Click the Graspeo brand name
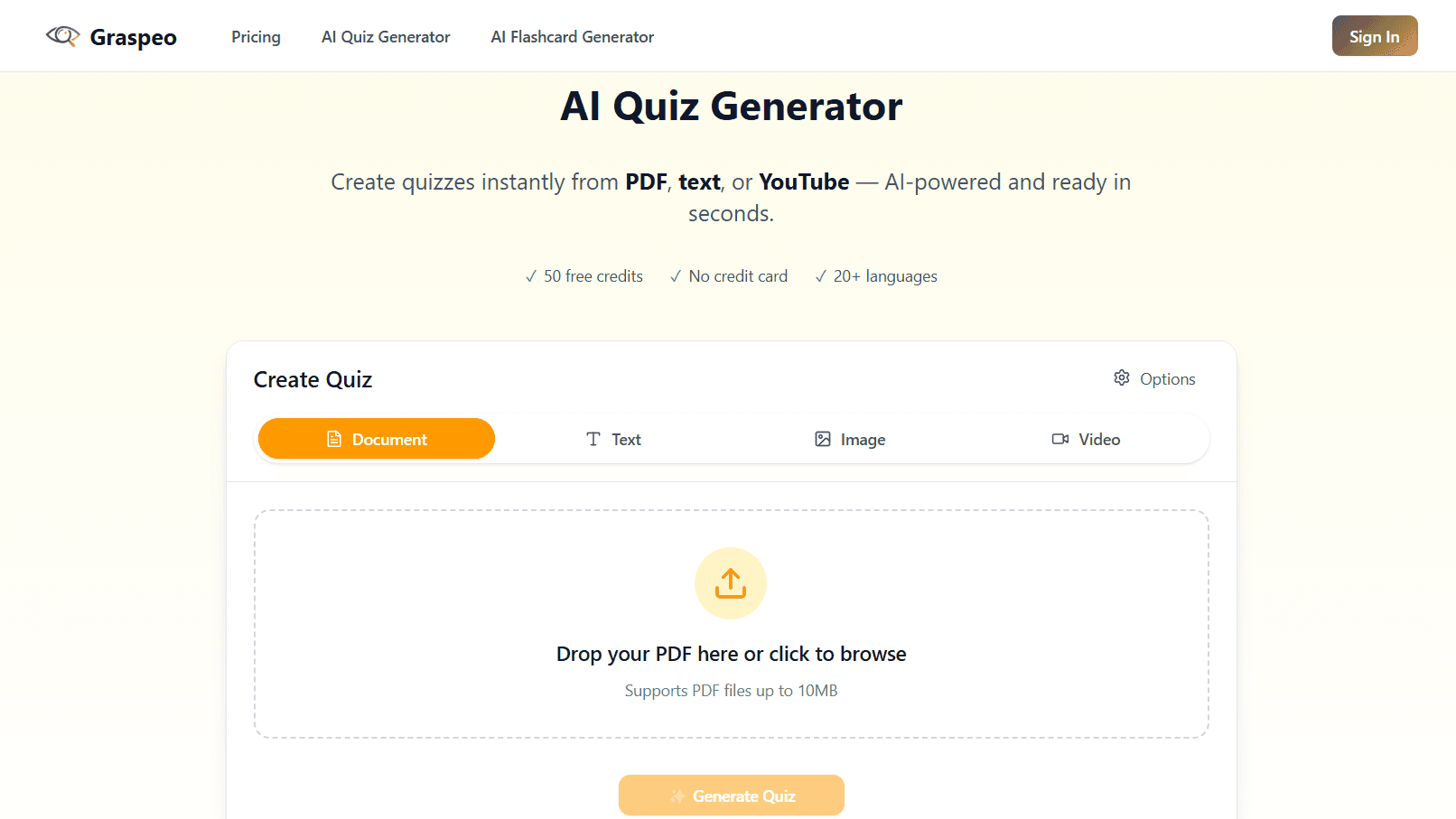Screen dimensions: 1456x819 pos(134,37)
